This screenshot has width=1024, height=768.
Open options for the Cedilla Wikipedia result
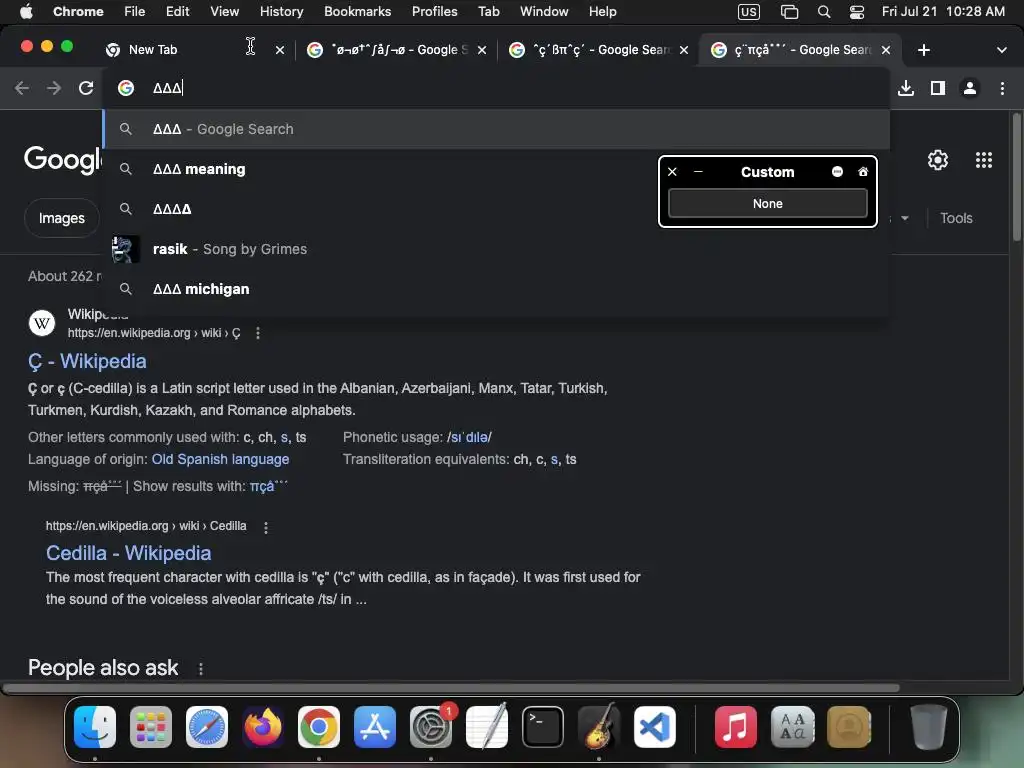pyautogui.click(x=266, y=527)
